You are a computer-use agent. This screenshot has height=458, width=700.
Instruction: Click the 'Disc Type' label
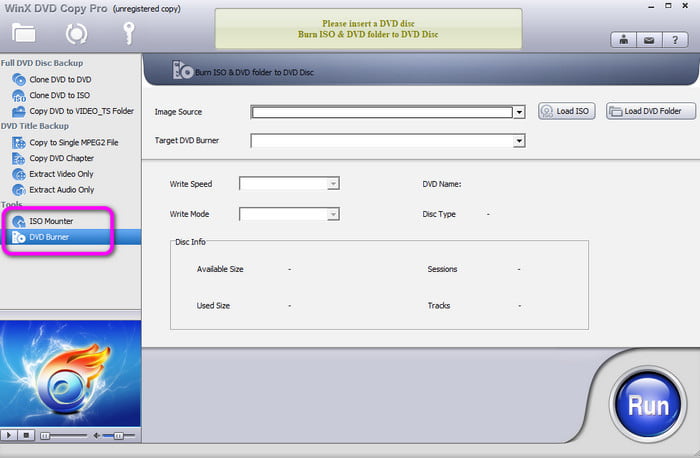click(439, 214)
